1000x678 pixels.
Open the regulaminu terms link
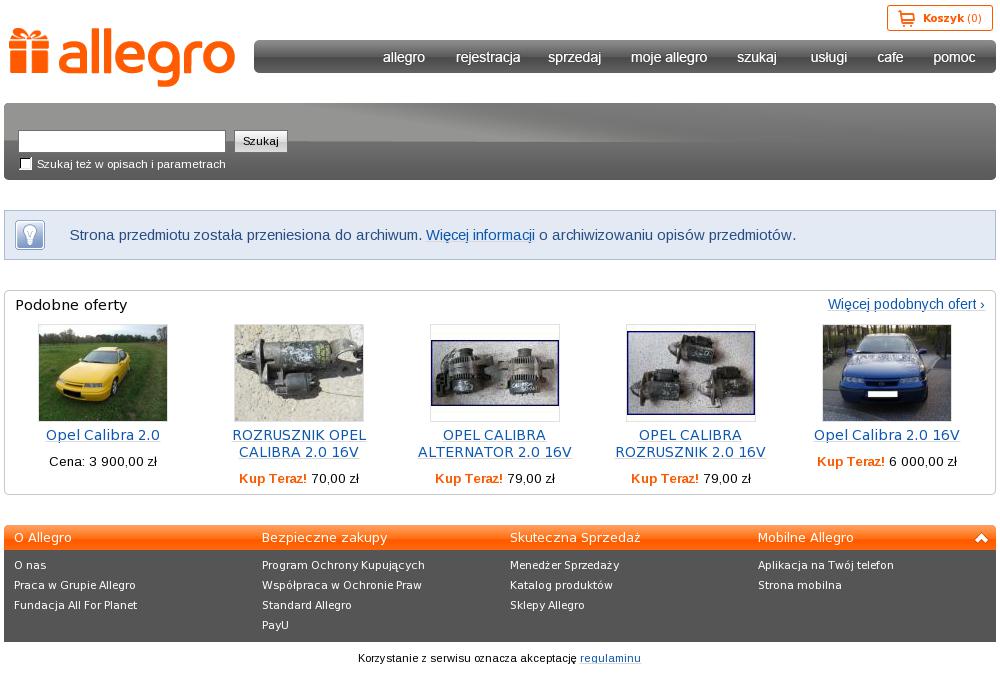pos(610,658)
